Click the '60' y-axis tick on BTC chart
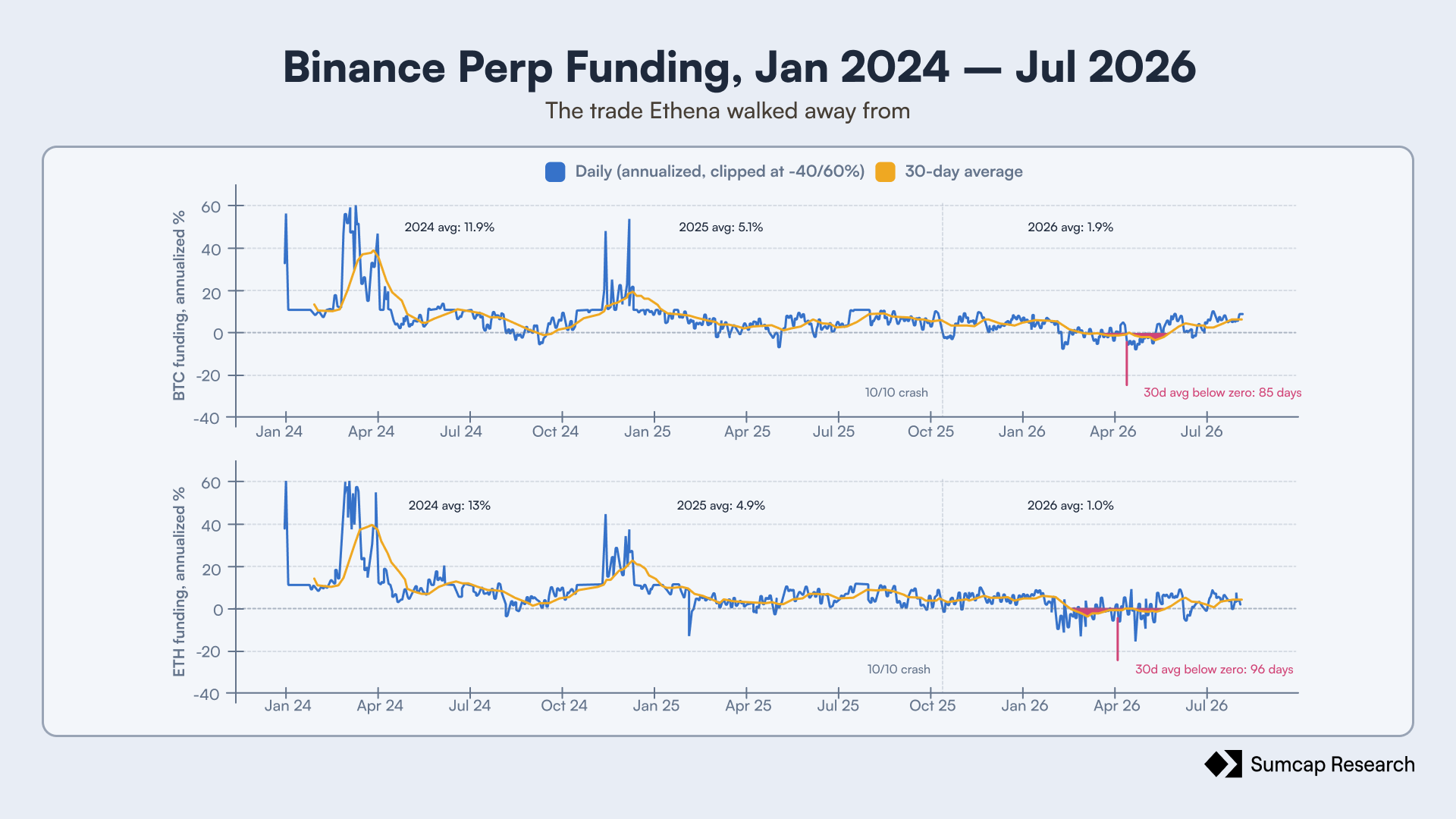 coord(211,207)
